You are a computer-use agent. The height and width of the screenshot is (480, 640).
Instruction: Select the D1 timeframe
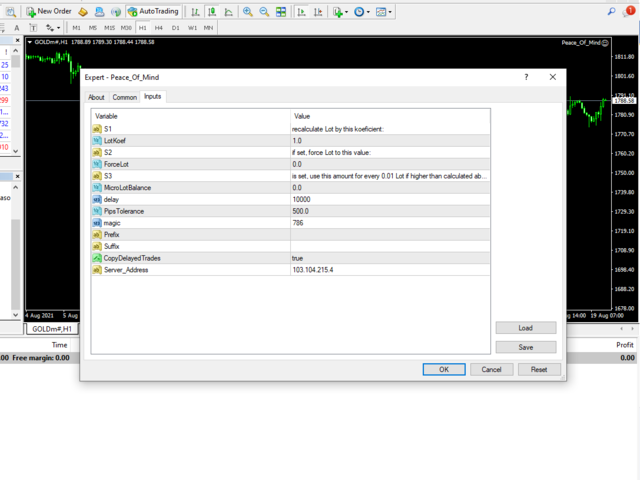point(176,28)
